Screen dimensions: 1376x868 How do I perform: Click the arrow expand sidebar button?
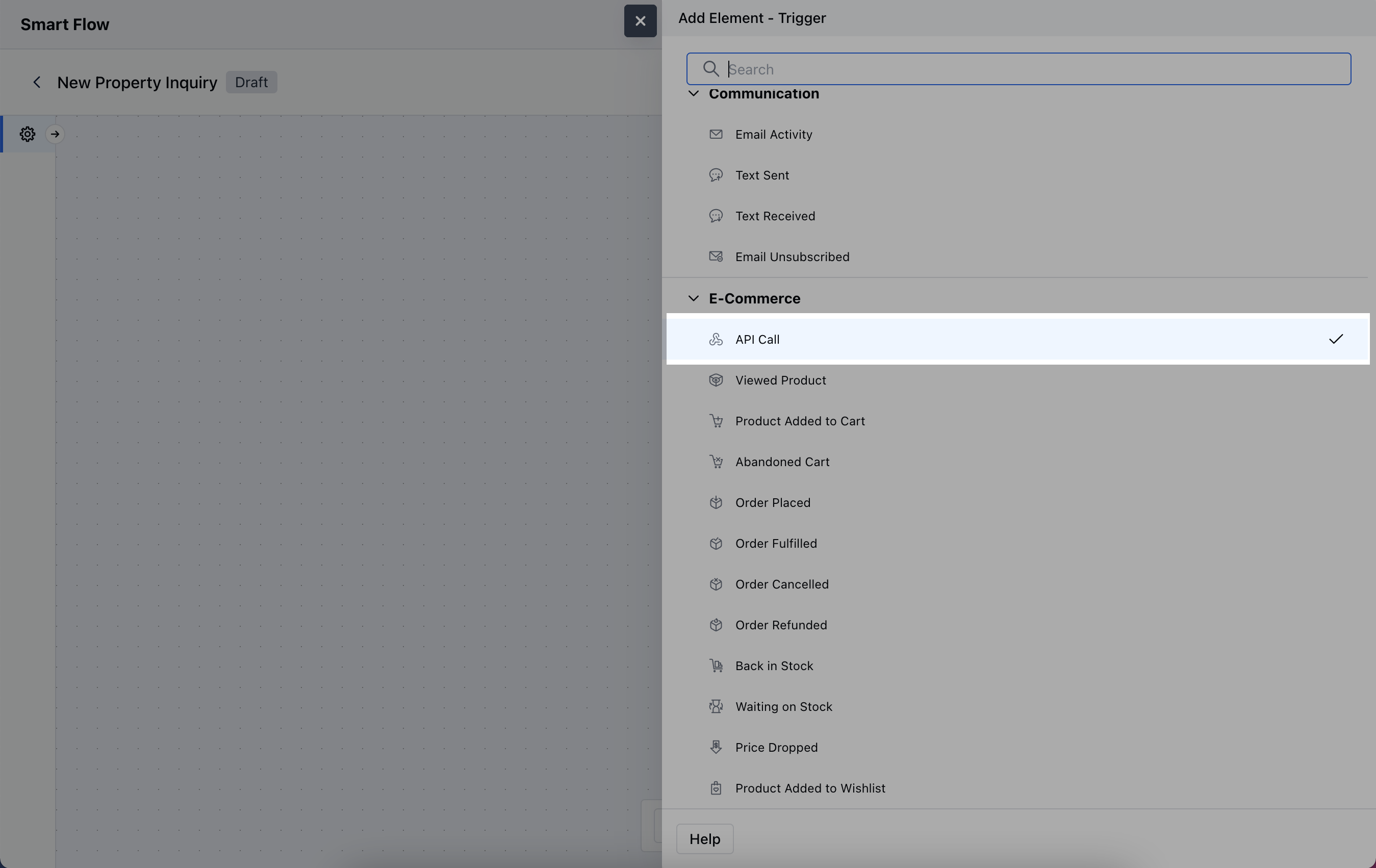tap(55, 134)
